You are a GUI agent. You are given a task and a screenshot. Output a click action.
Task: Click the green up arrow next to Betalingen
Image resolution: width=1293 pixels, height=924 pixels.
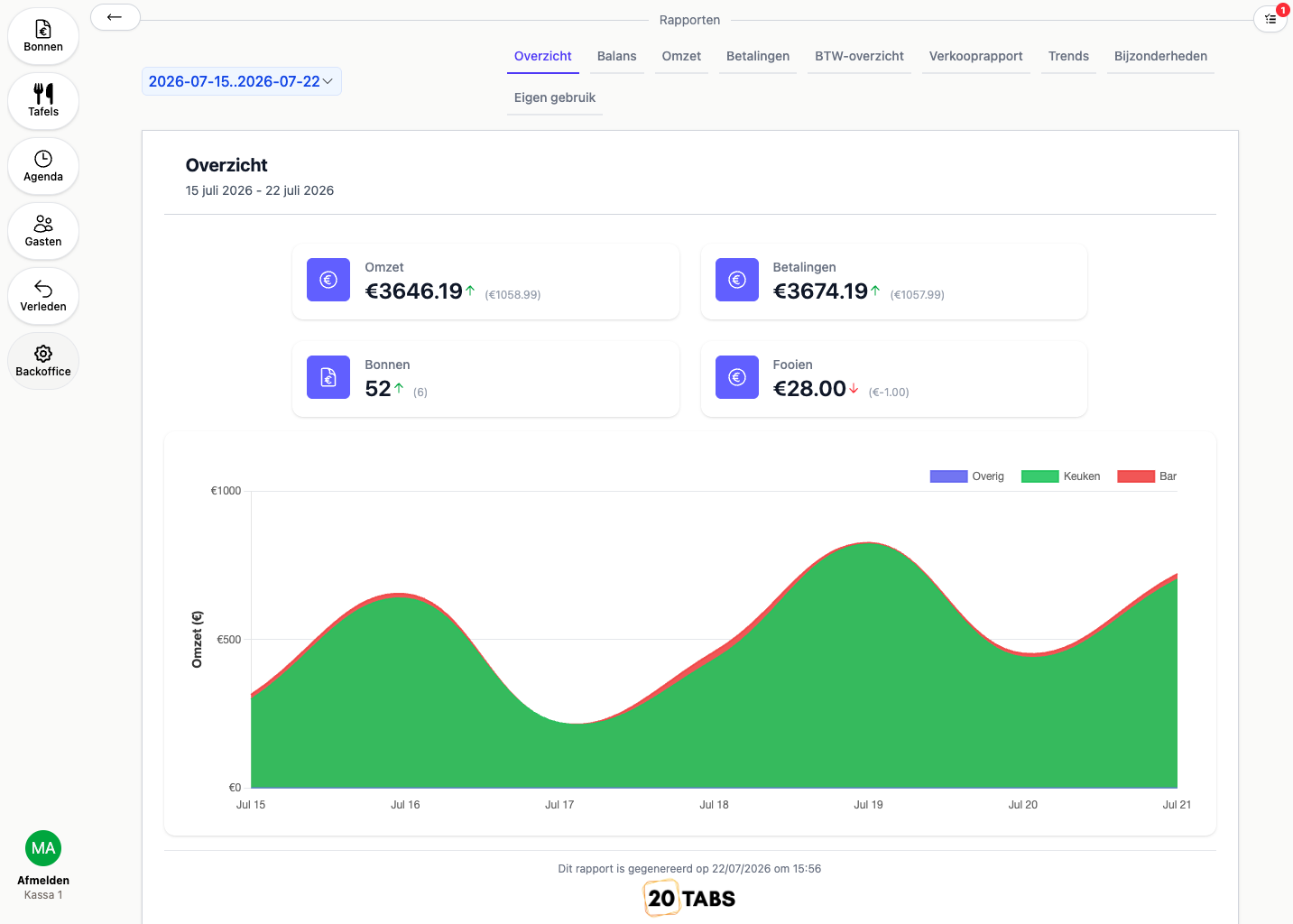tap(875, 291)
